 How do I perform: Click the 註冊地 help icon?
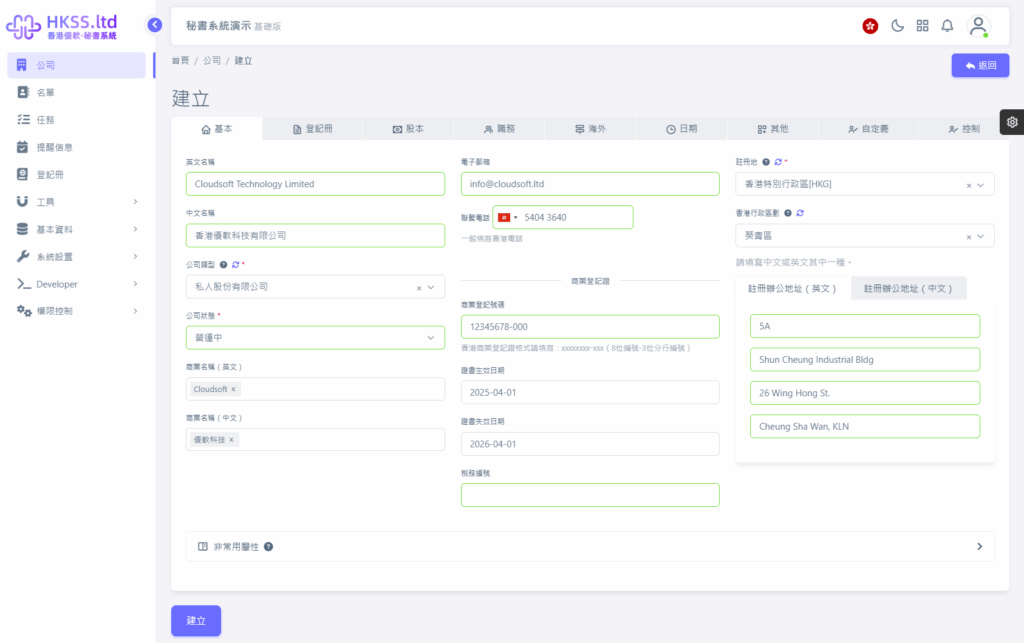(765, 162)
